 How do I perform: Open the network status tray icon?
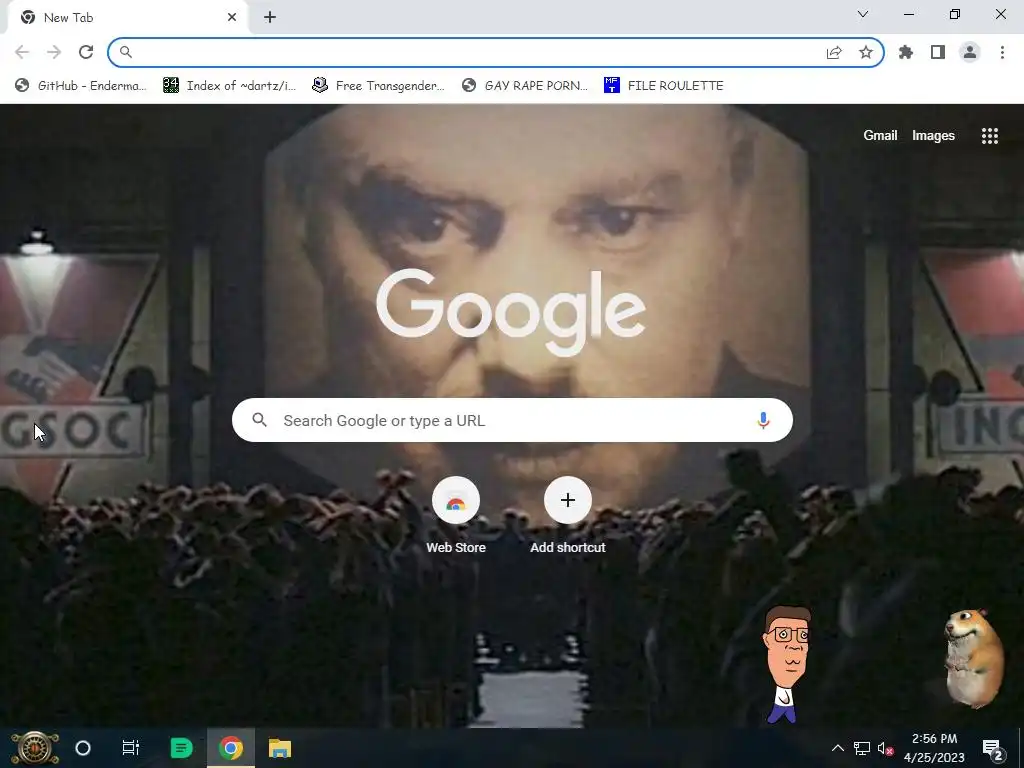tap(861, 748)
